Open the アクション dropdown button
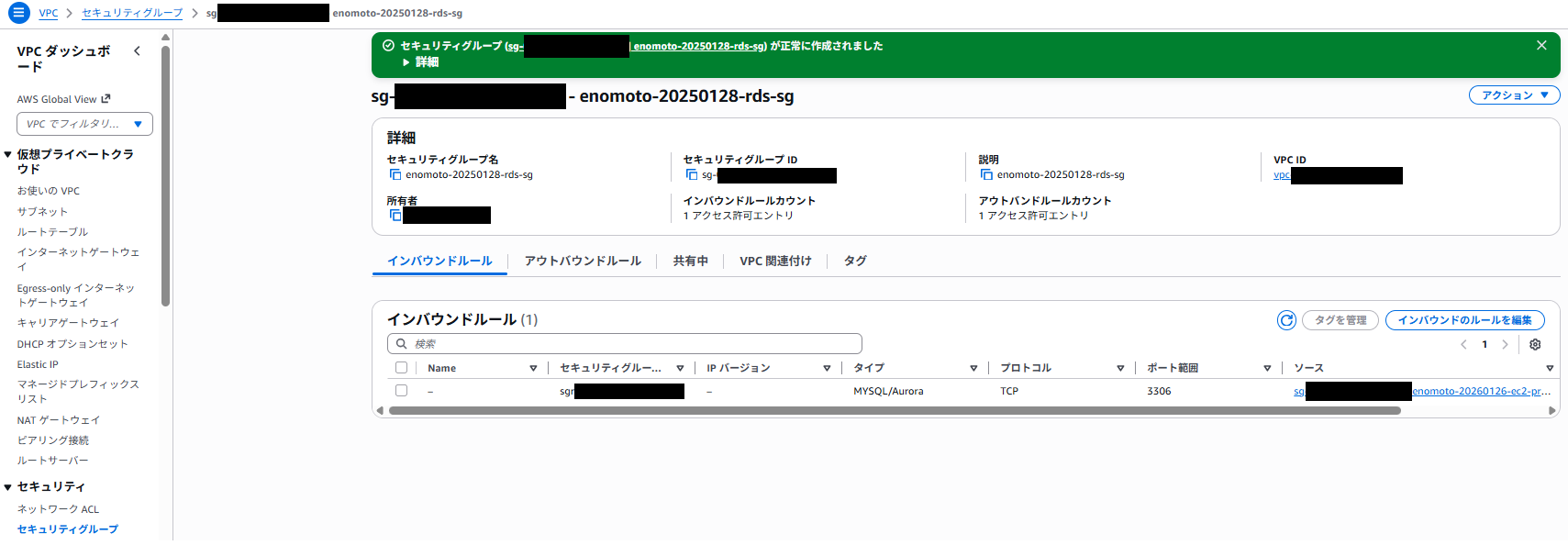Screen dimensions: 1568x545 1514,95
